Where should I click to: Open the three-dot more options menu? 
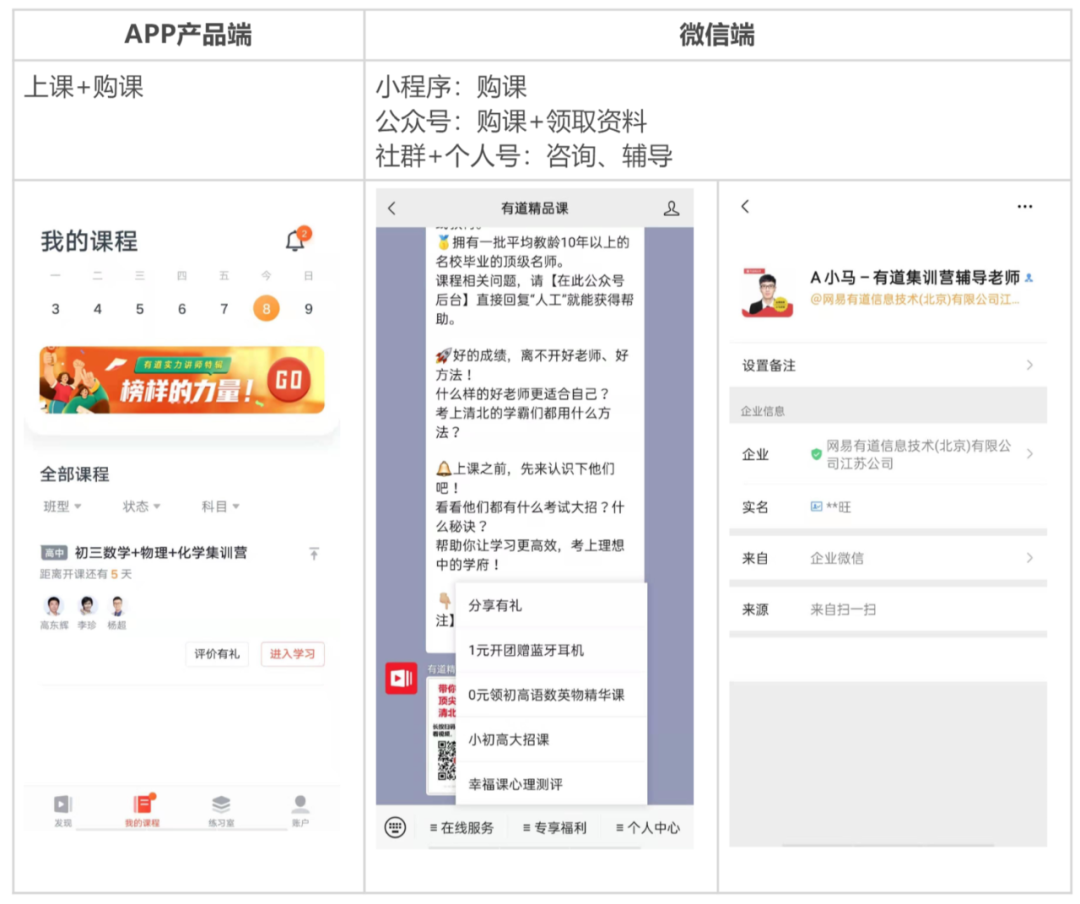click(1025, 206)
